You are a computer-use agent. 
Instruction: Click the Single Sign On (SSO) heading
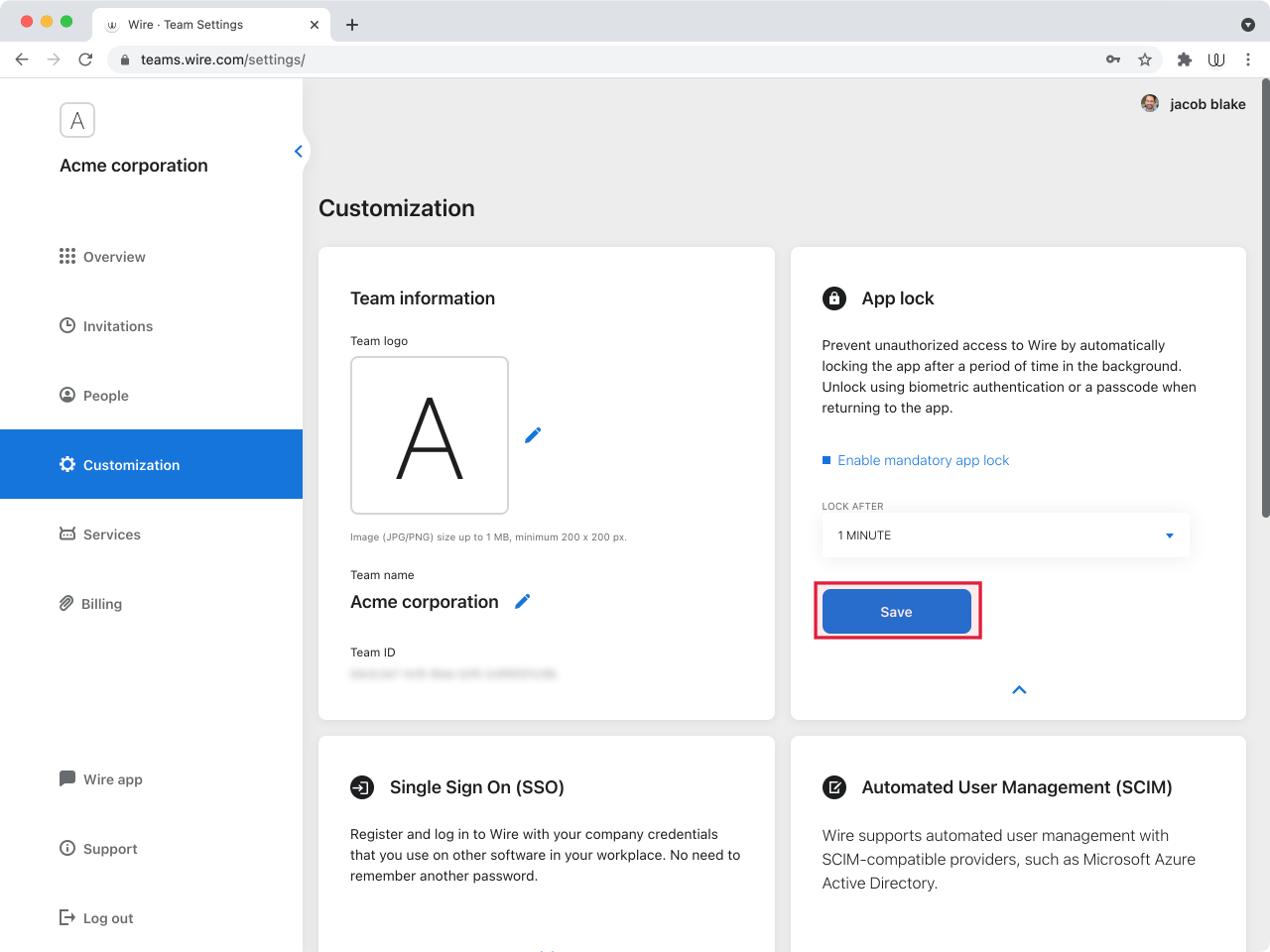(477, 787)
